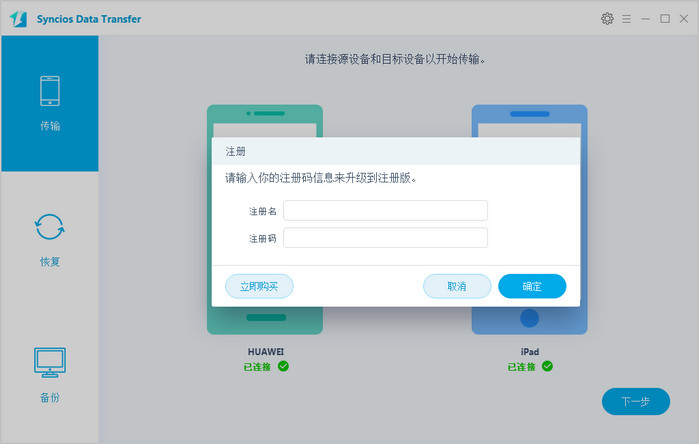Viewport: 699px width, 444px height.
Task: Click the 下一步 next button
Action: click(x=636, y=401)
